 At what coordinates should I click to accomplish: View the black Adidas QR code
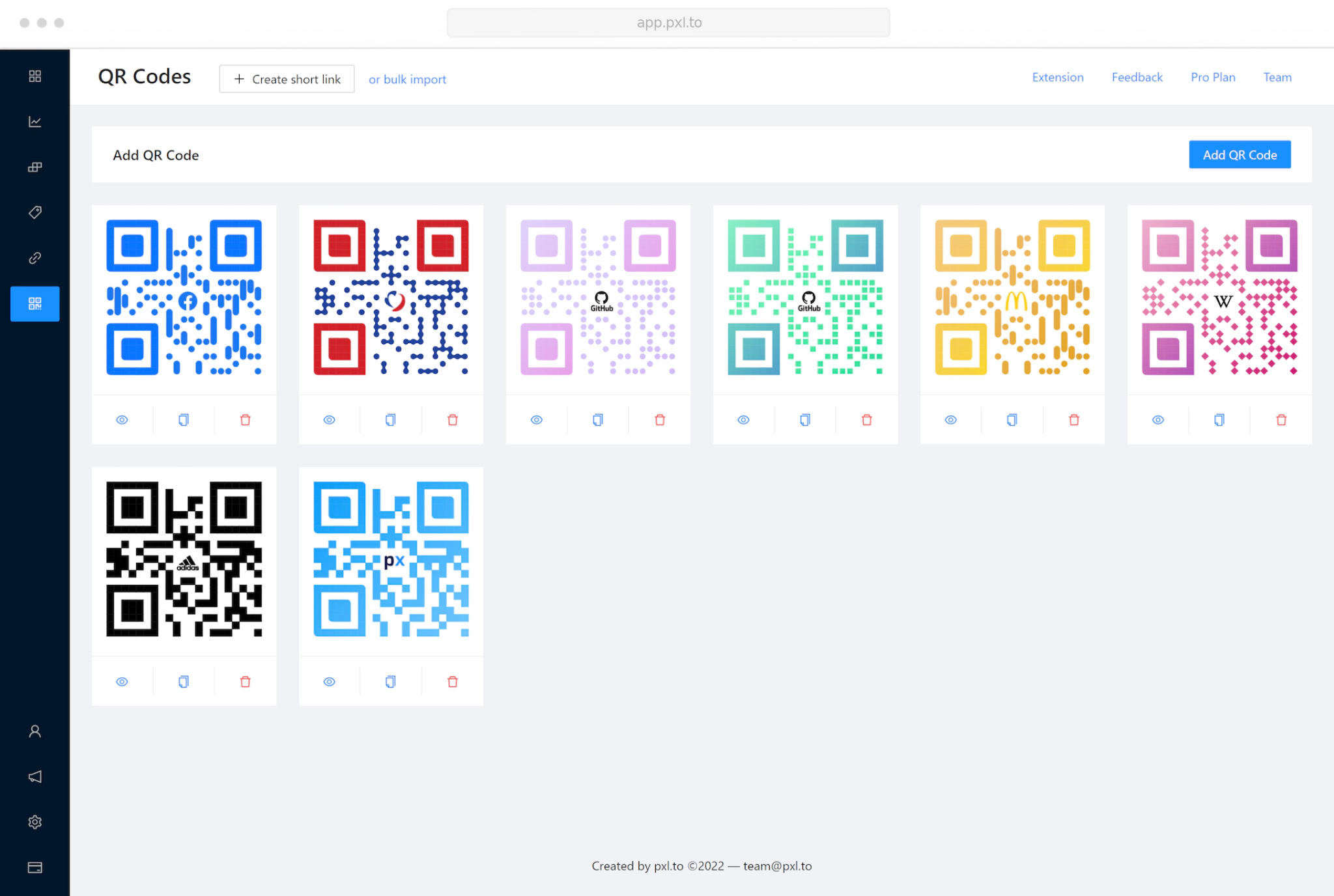122,682
